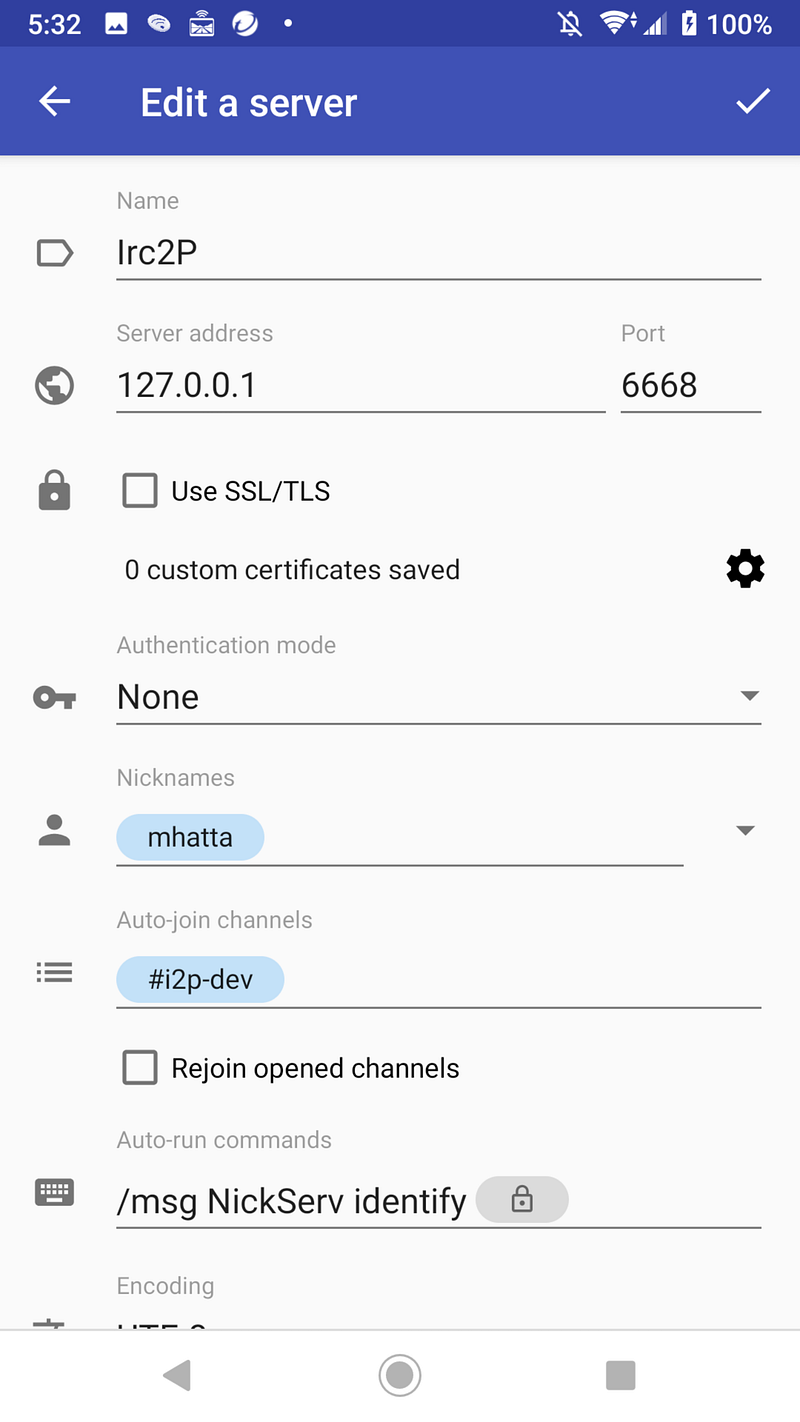Tap the padlock icon next to SSL/TLS

[x=55, y=491]
